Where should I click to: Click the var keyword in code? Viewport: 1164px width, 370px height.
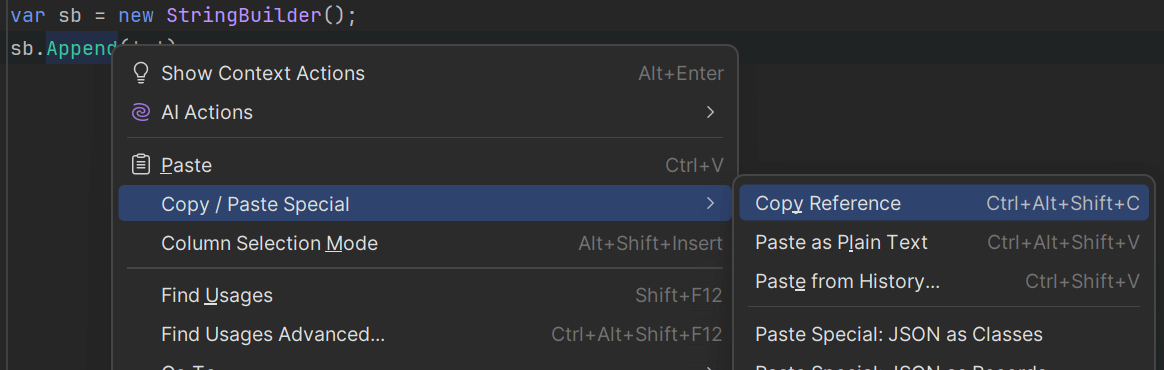pyautogui.click(x=28, y=16)
